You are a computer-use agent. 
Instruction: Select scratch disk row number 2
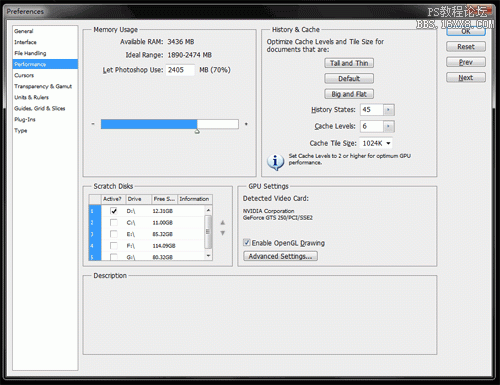(x=95, y=223)
